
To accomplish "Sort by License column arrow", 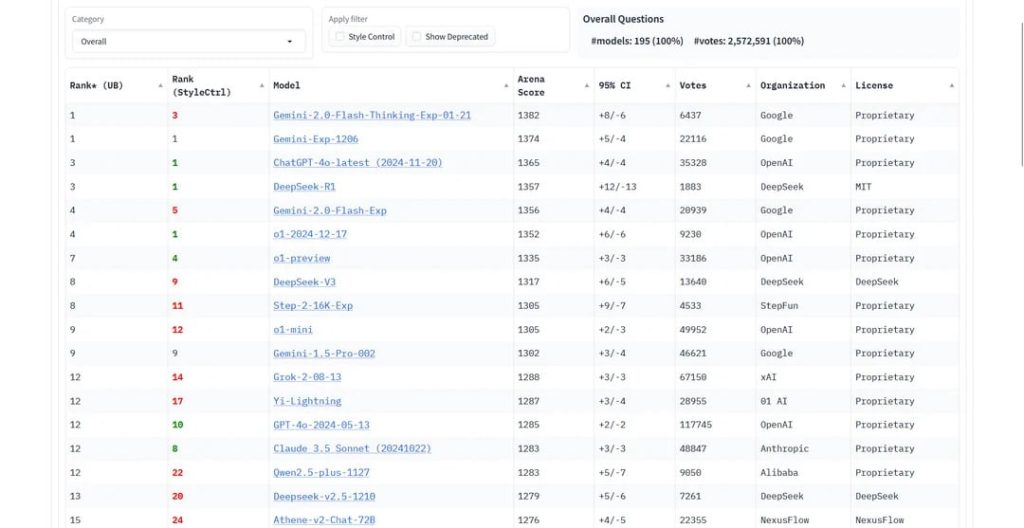I will 952,86.
